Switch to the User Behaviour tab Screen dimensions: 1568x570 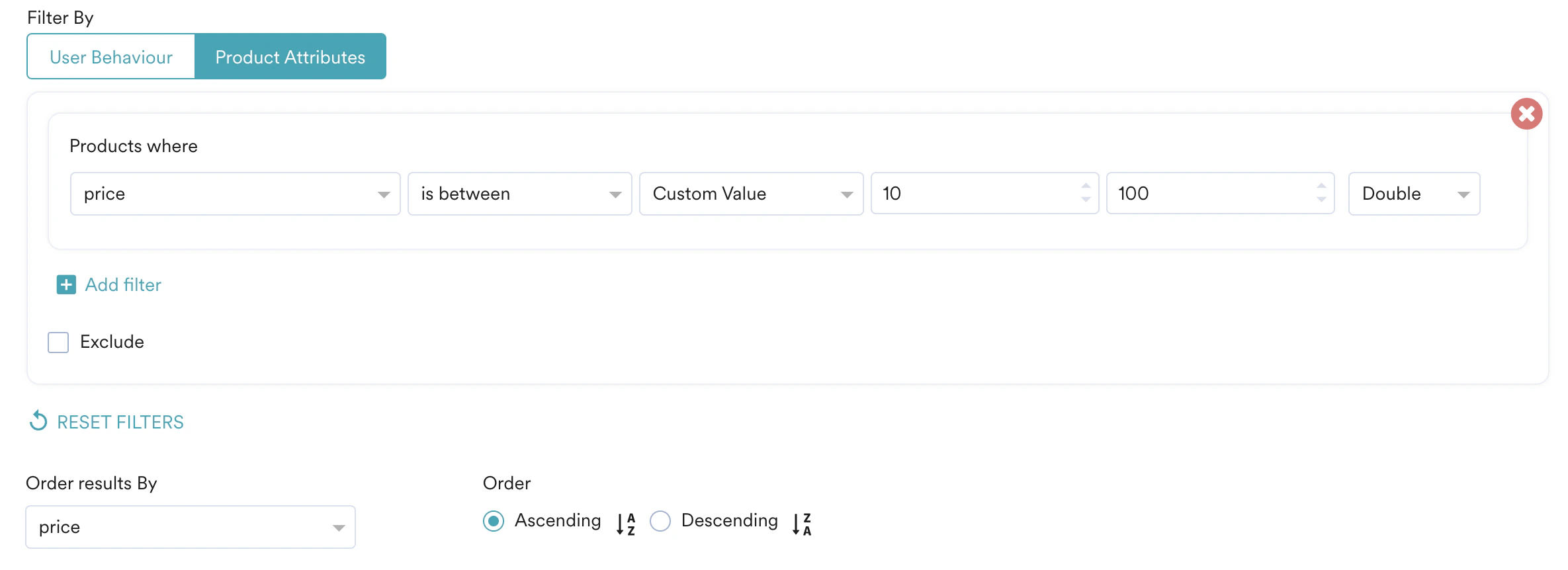(x=111, y=57)
